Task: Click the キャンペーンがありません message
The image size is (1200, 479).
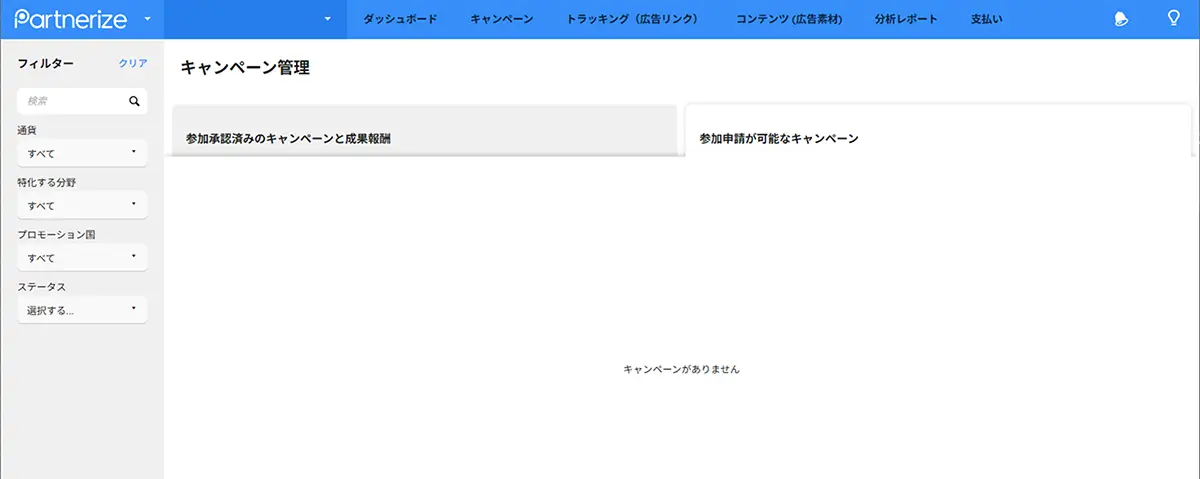Action: 681,369
